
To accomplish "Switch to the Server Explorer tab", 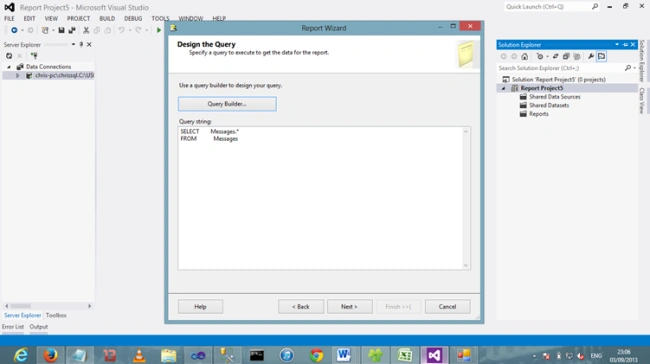I will [x=22, y=315].
